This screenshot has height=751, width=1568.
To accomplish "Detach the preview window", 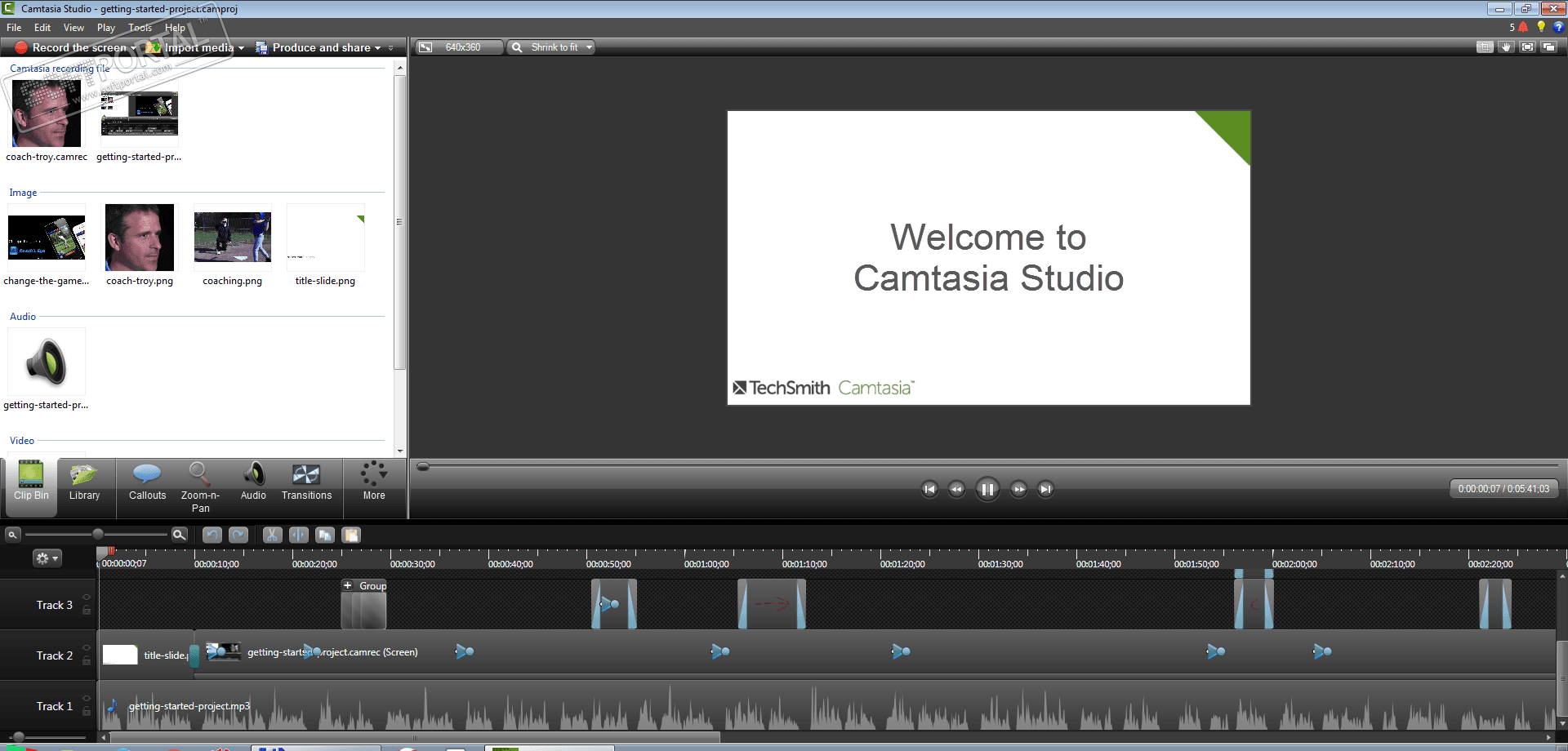I will pos(1548,47).
